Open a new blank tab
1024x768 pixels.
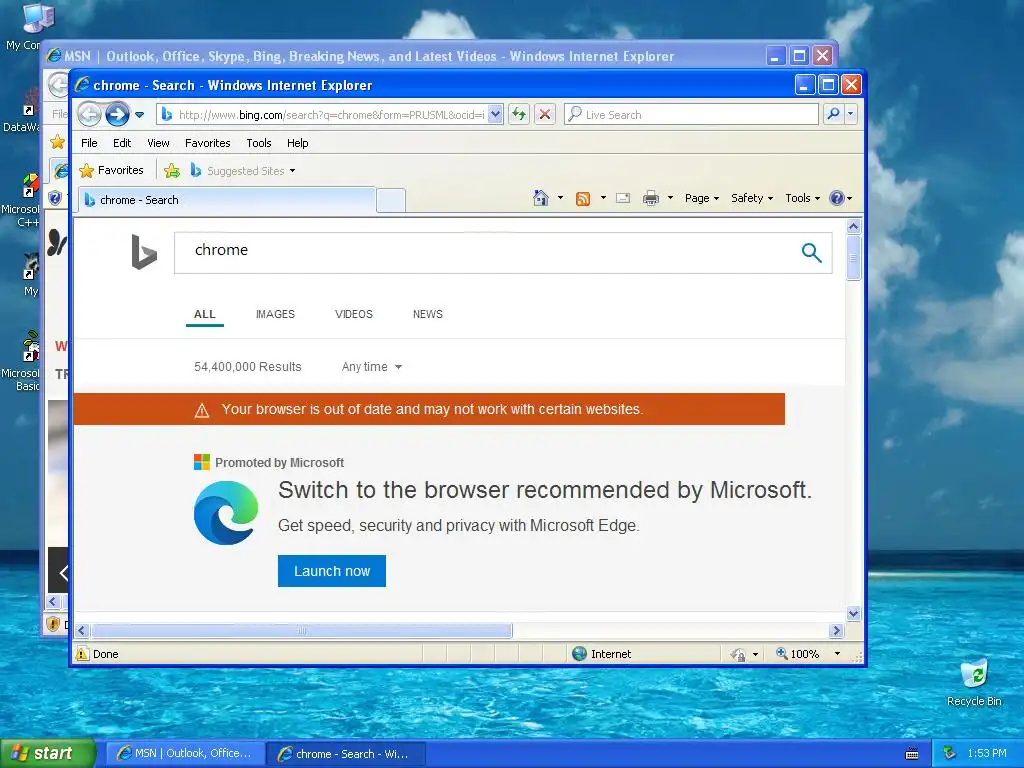[391, 200]
